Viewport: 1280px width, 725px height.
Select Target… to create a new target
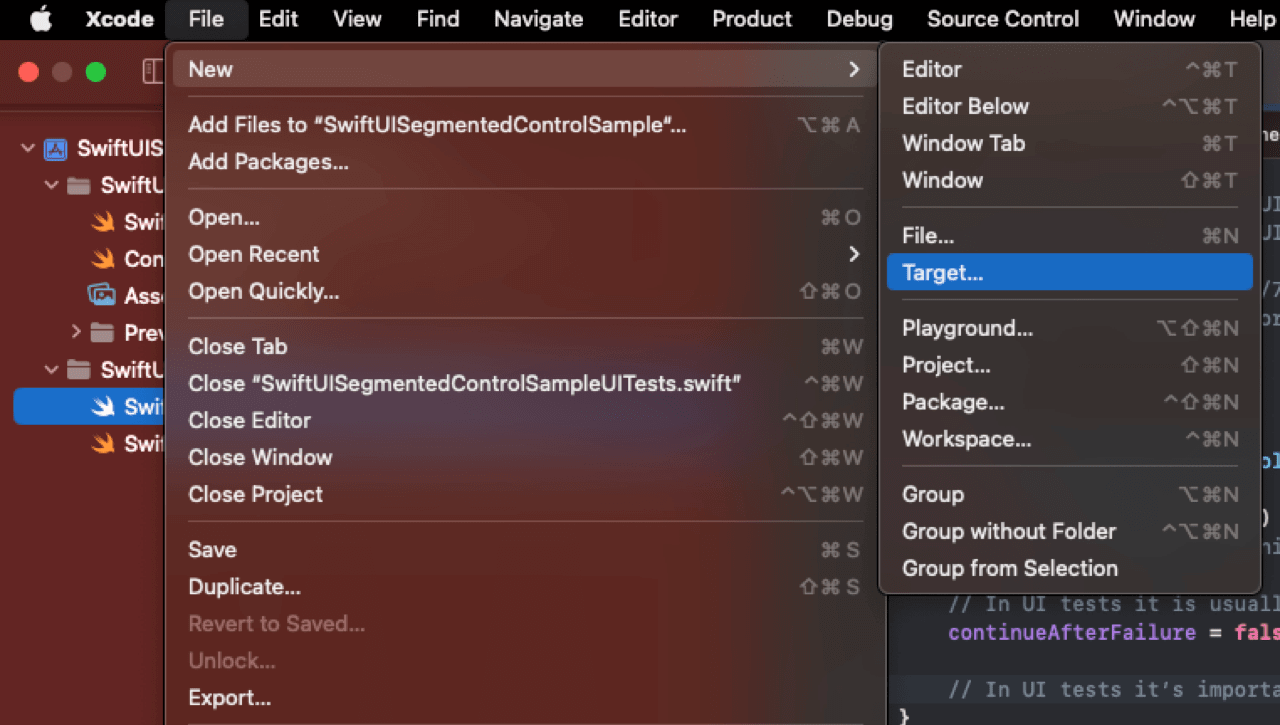[x=1069, y=271]
